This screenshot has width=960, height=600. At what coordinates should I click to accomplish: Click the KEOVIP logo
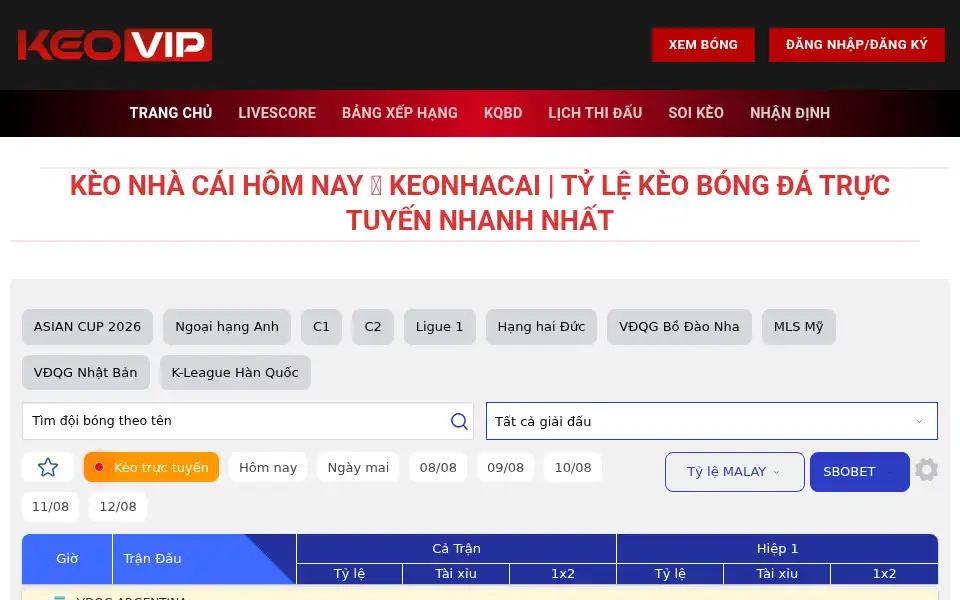(x=115, y=45)
